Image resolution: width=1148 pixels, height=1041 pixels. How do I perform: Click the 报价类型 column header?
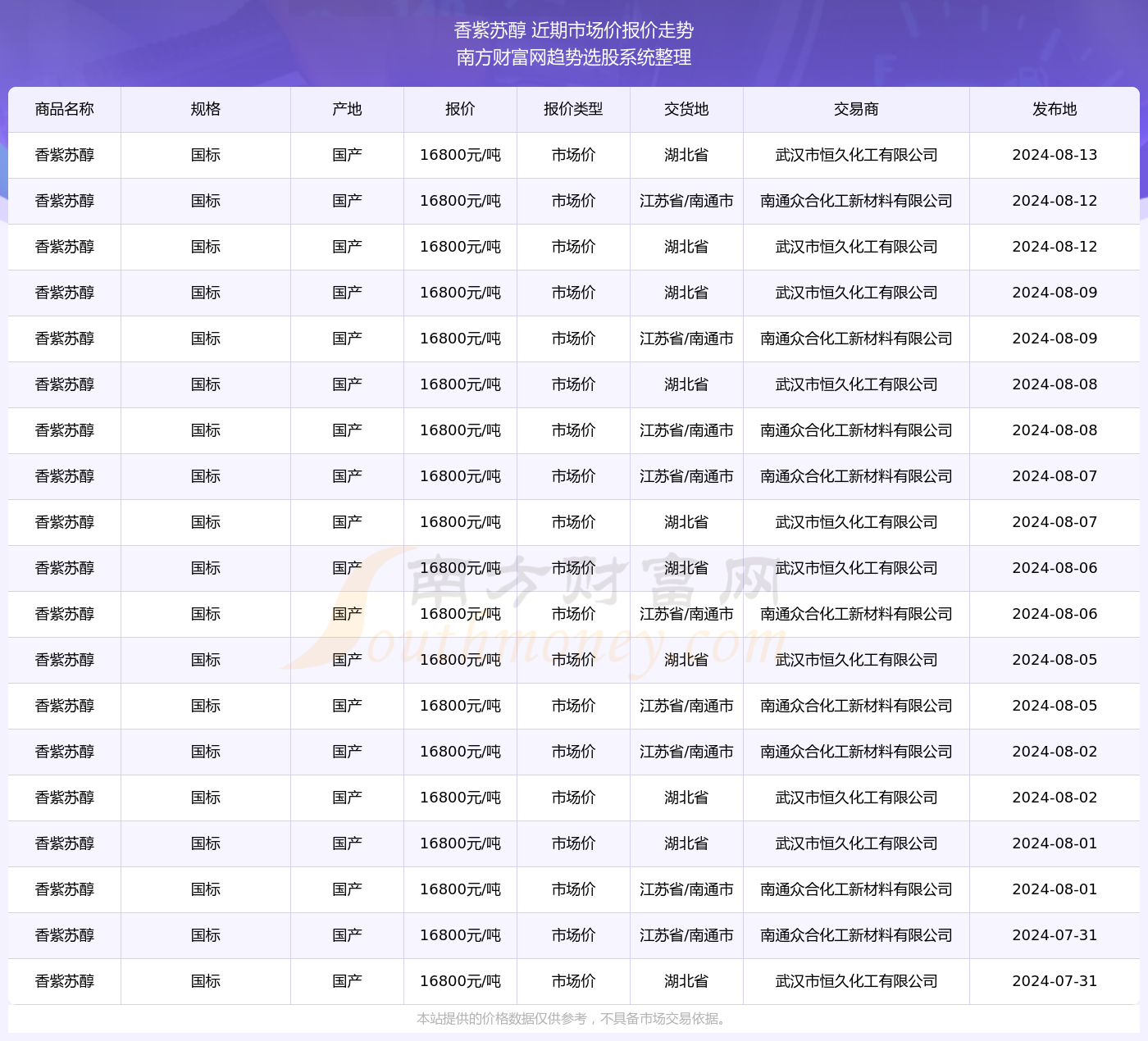click(x=573, y=109)
